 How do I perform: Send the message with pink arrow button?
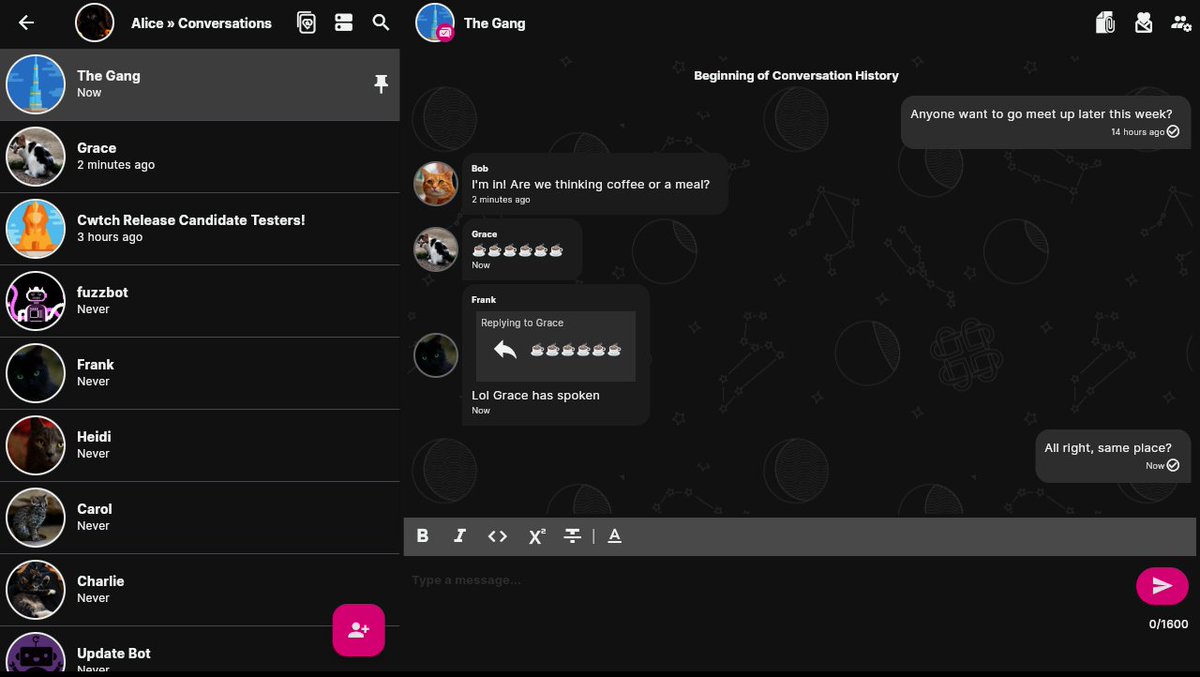click(x=1162, y=586)
